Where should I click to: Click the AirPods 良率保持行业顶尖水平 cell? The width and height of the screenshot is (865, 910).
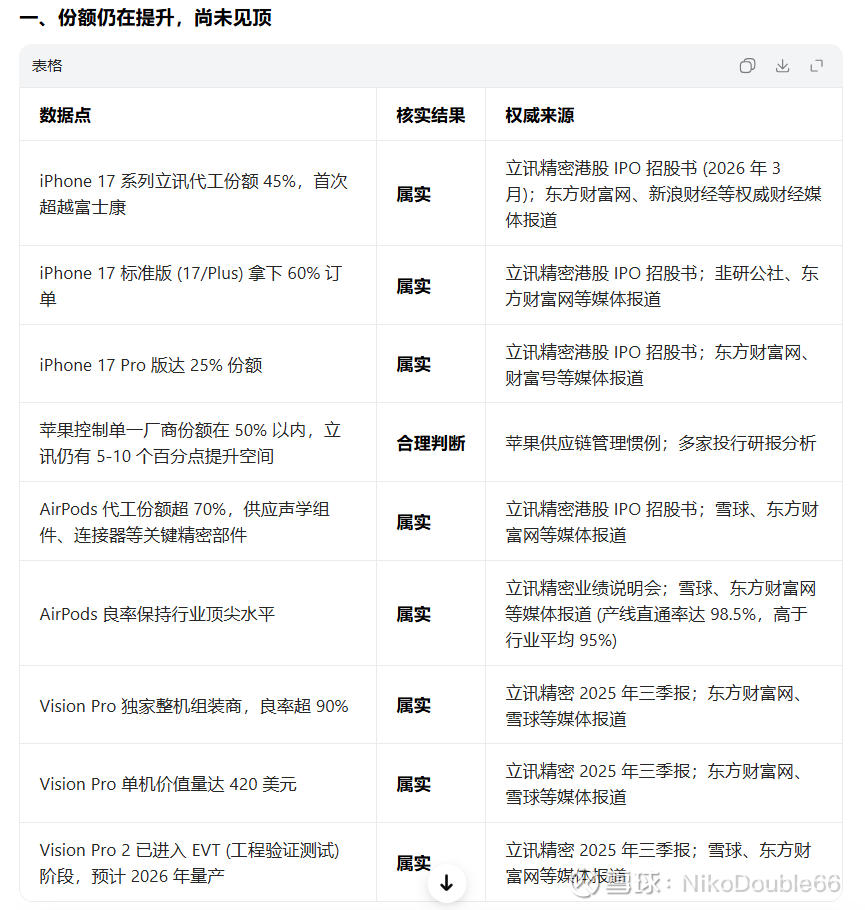tap(198, 613)
